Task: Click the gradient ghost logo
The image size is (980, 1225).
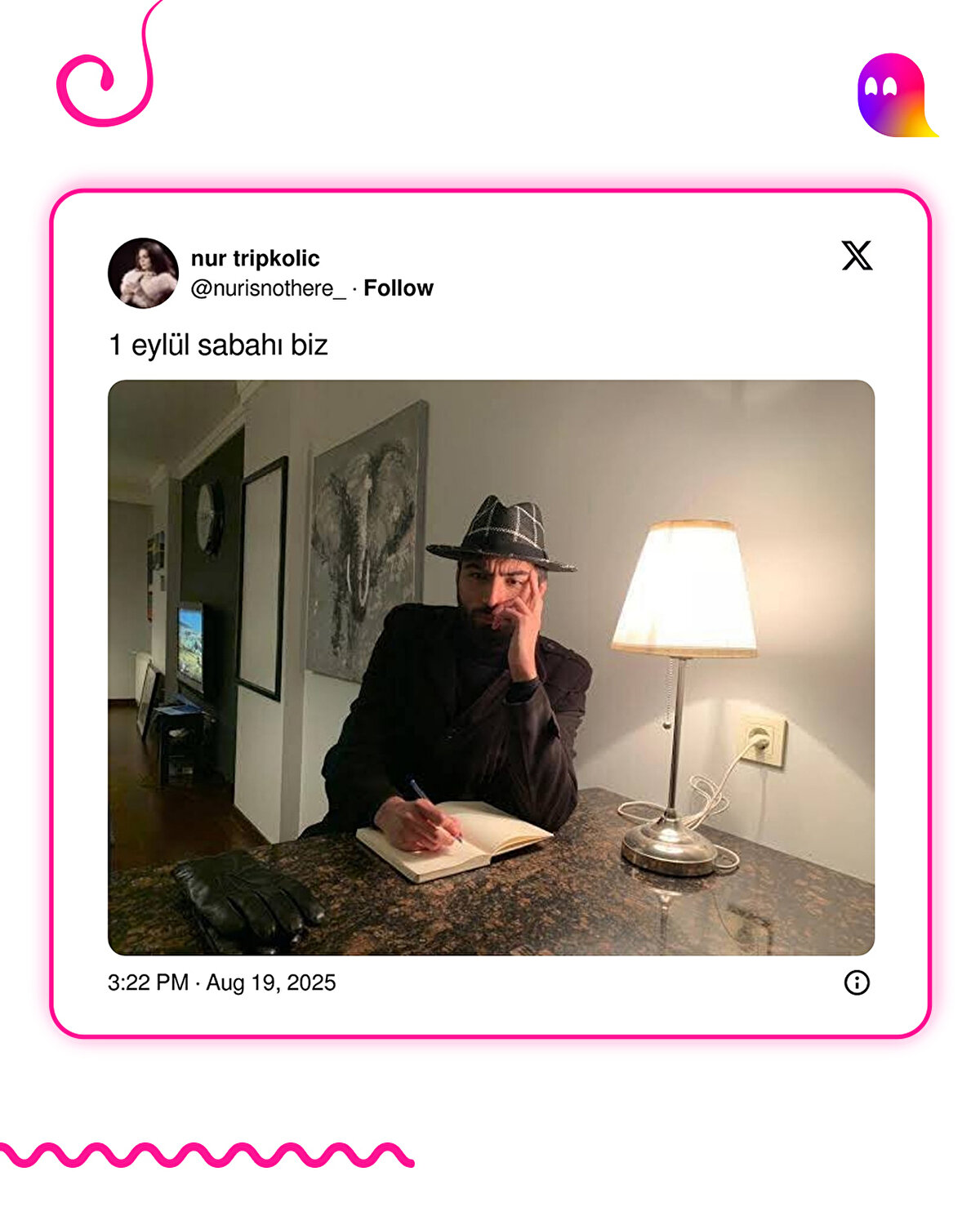Action: (897, 95)
